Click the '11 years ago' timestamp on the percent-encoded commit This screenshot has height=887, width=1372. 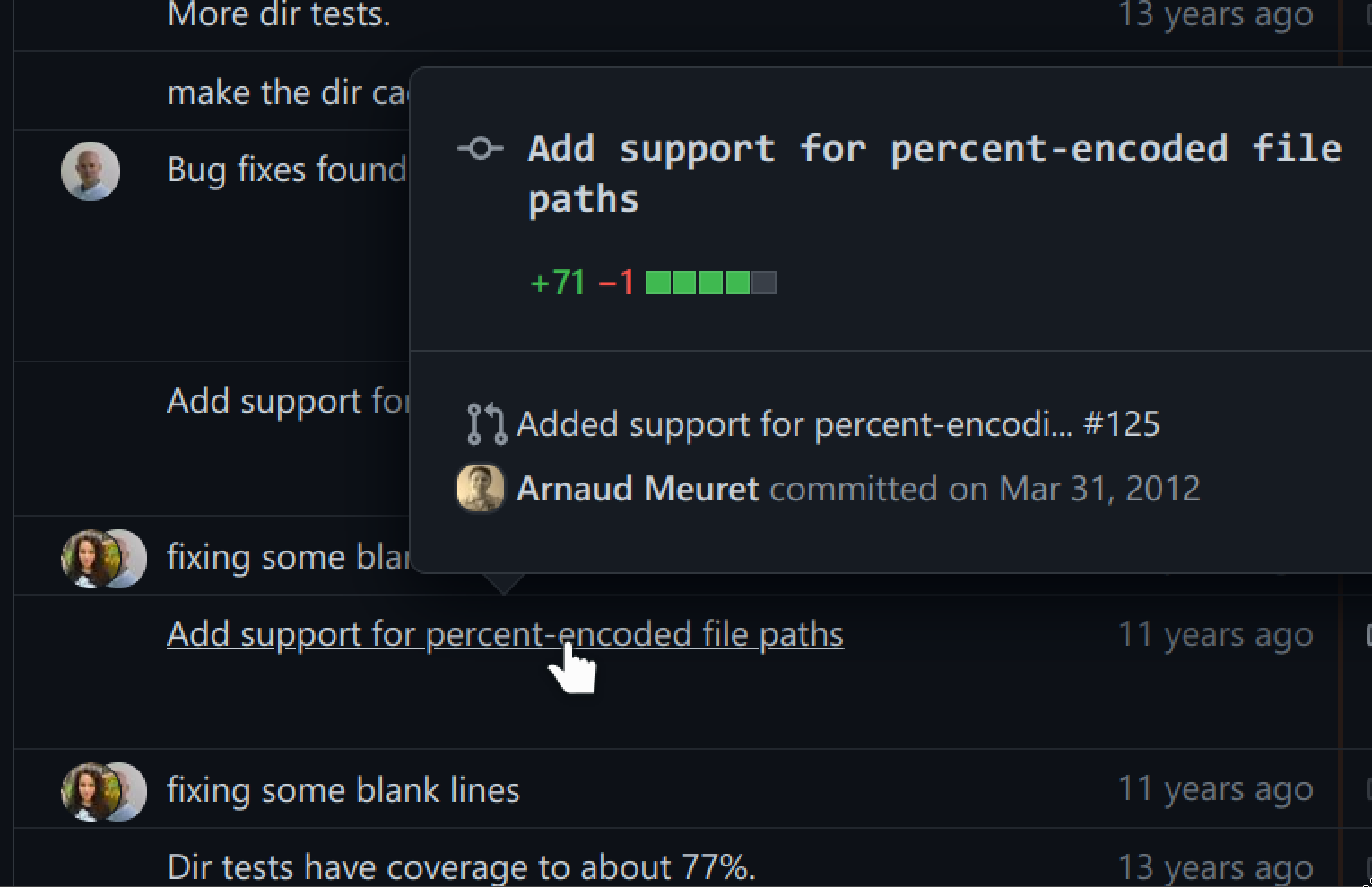tap(1216, 634)
